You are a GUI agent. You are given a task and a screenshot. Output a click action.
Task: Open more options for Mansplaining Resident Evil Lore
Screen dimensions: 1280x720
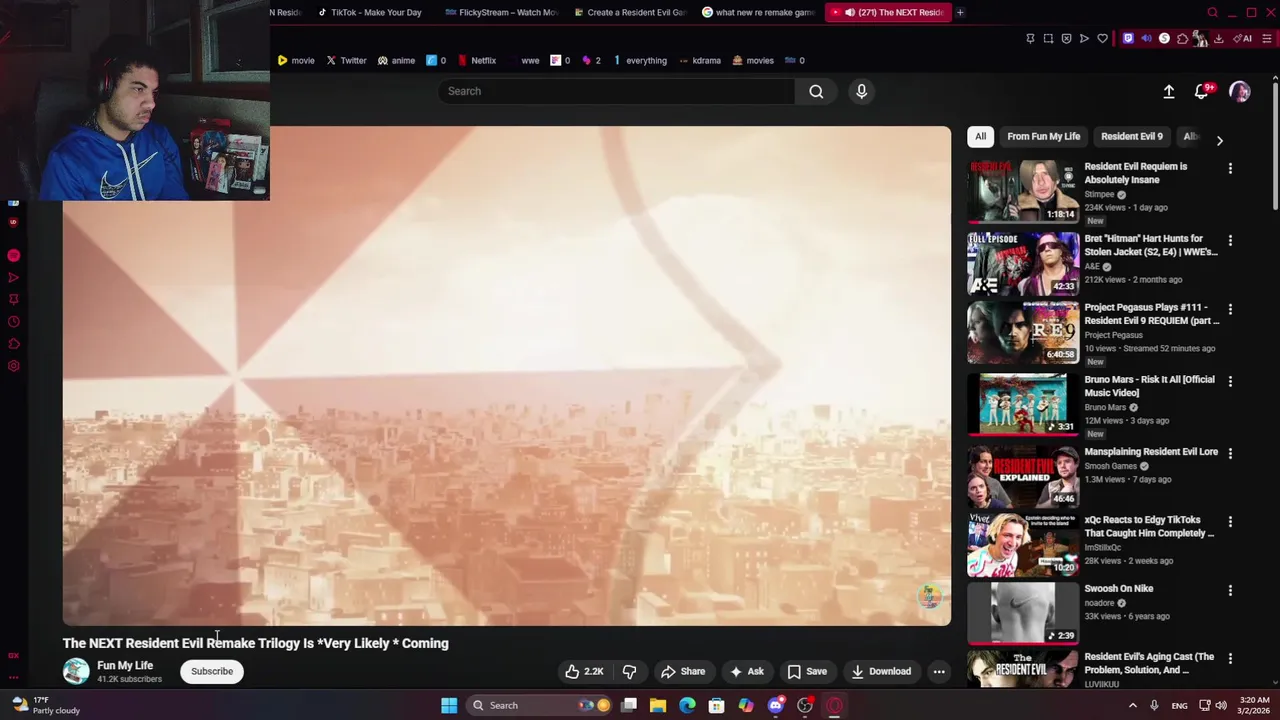click(1230, 454)
